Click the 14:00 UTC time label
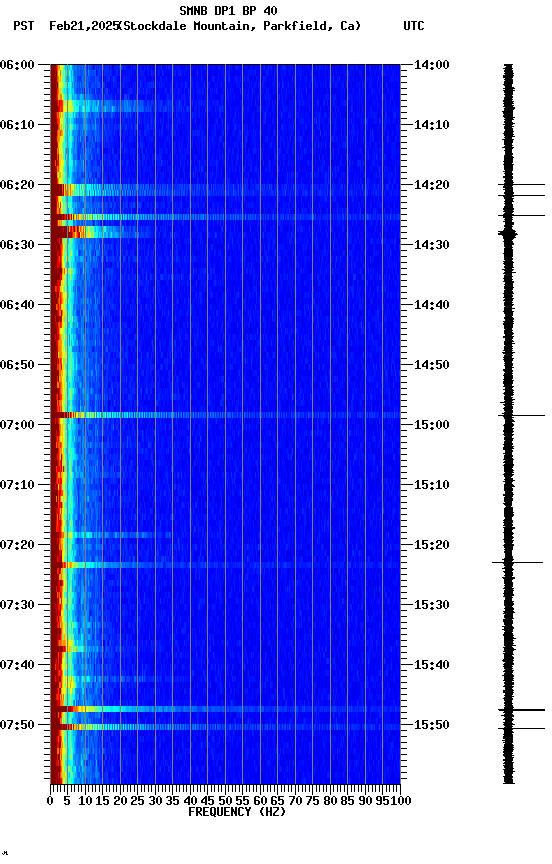The height and width of the screenshot is (864, 552). pos(432,65)
